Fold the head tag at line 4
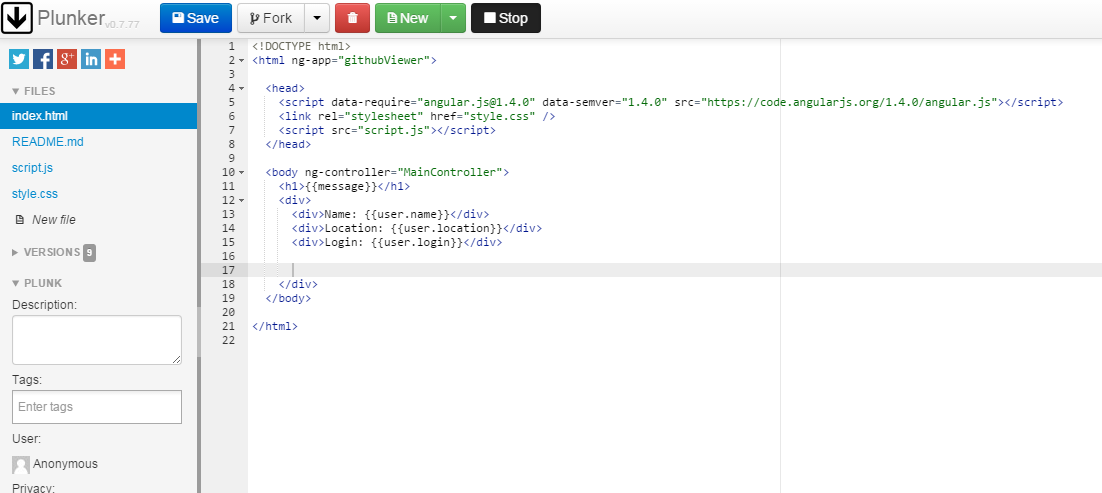 pyautogui.click(x=241, y=89)
